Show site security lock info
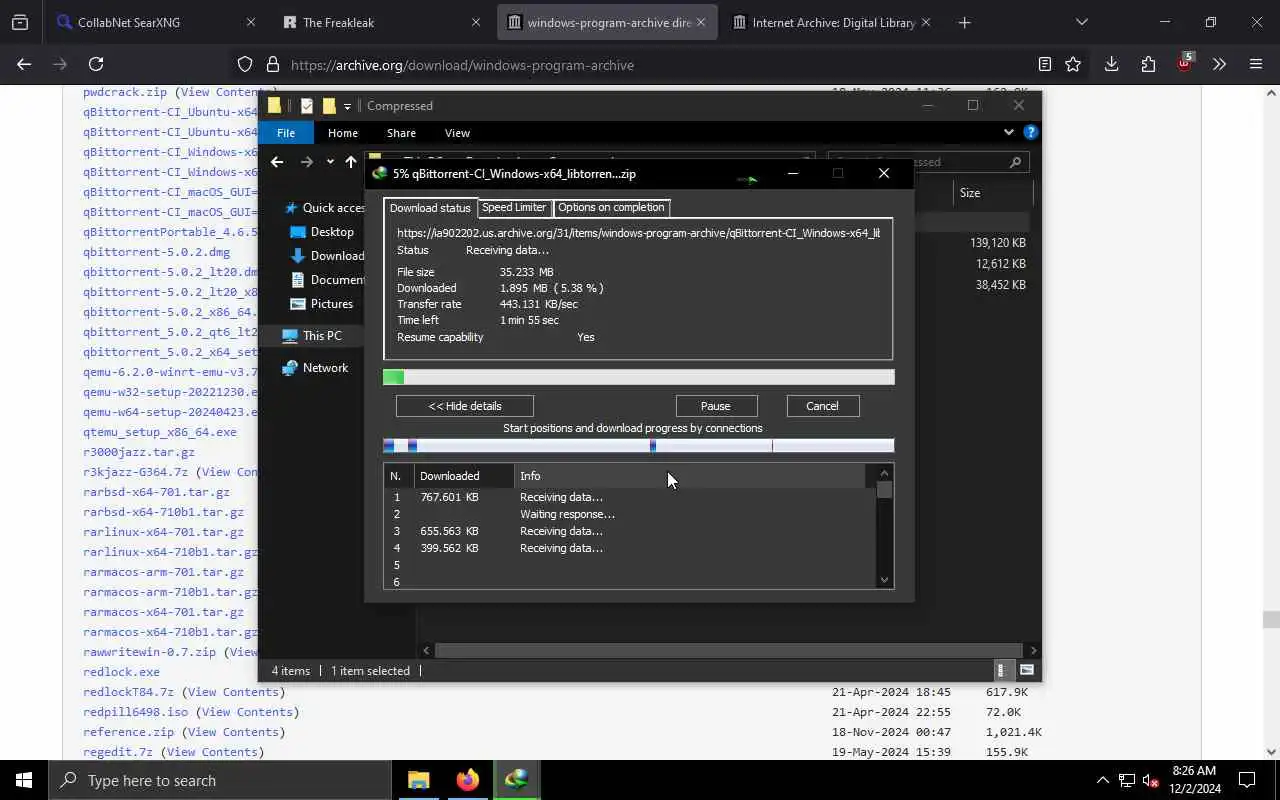 272,65
